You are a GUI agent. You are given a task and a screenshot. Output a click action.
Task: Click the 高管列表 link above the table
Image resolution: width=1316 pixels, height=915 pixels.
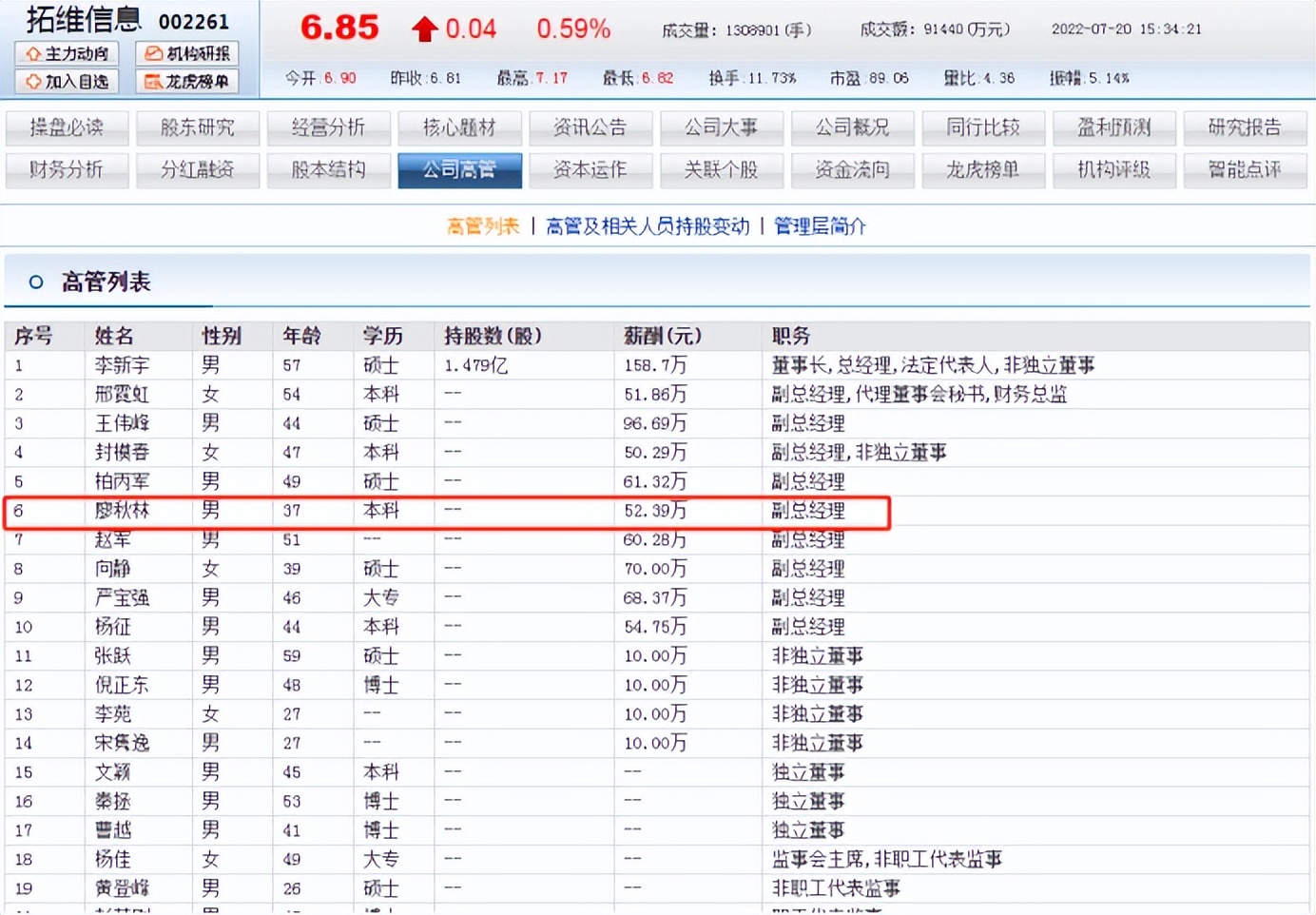482,226
